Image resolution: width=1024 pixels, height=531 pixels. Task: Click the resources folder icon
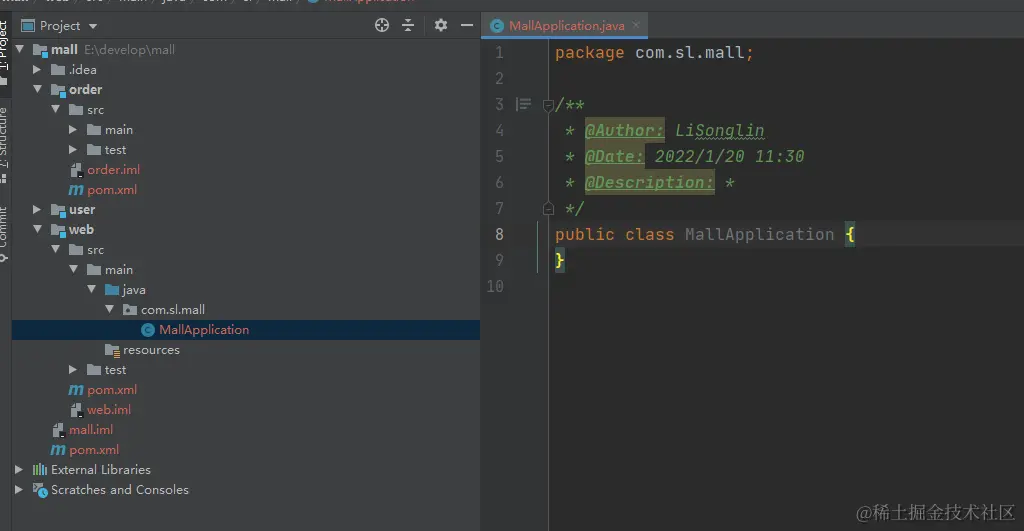[x=112, y=350]
